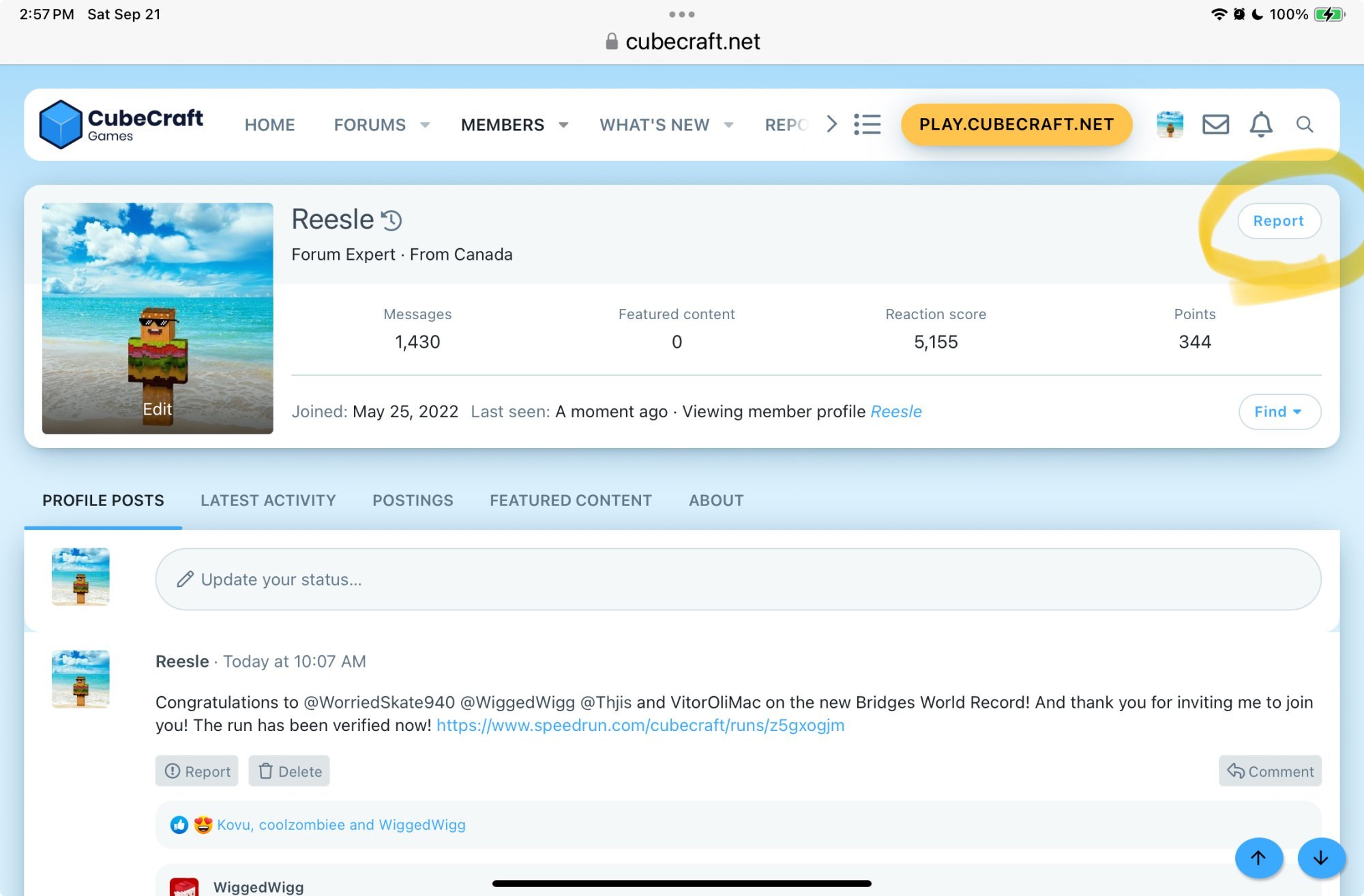The image size is (1364, 896).
Task: Open the conversations envelope icon
Action: click(x=1215, y=124)
